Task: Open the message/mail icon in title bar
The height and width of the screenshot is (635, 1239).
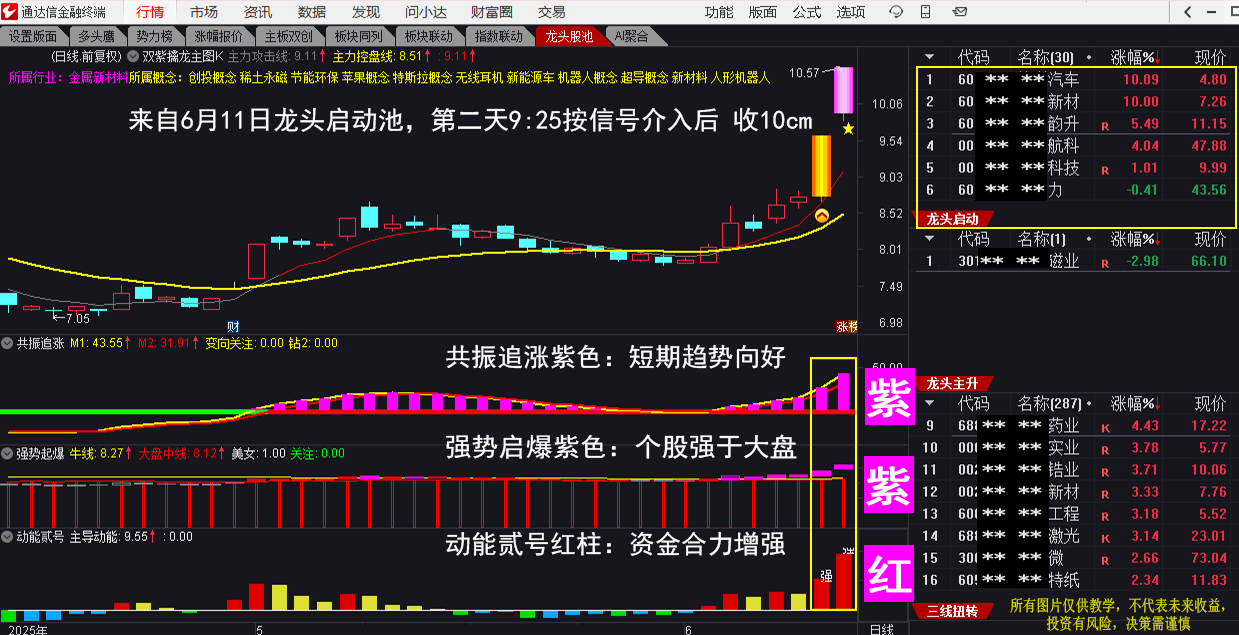Action: (960, 12)
